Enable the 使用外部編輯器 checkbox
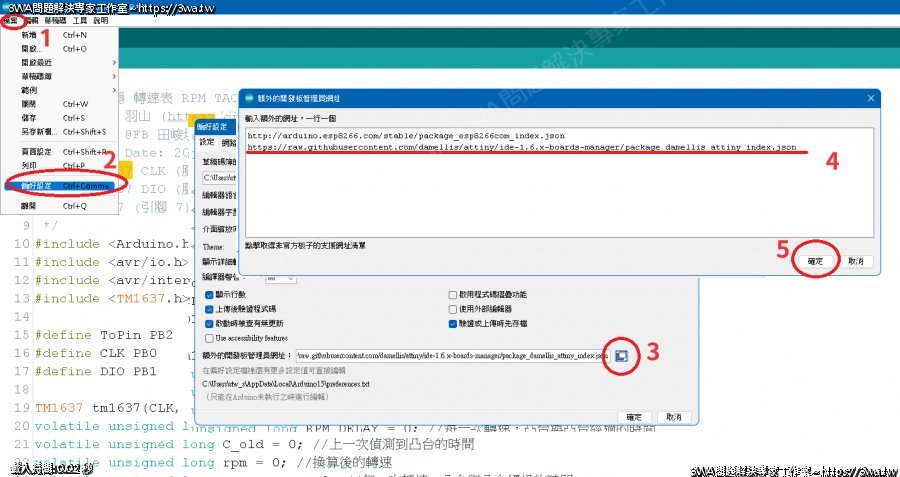The width and height of the screenshot is (900, 477). coord(453,310)
